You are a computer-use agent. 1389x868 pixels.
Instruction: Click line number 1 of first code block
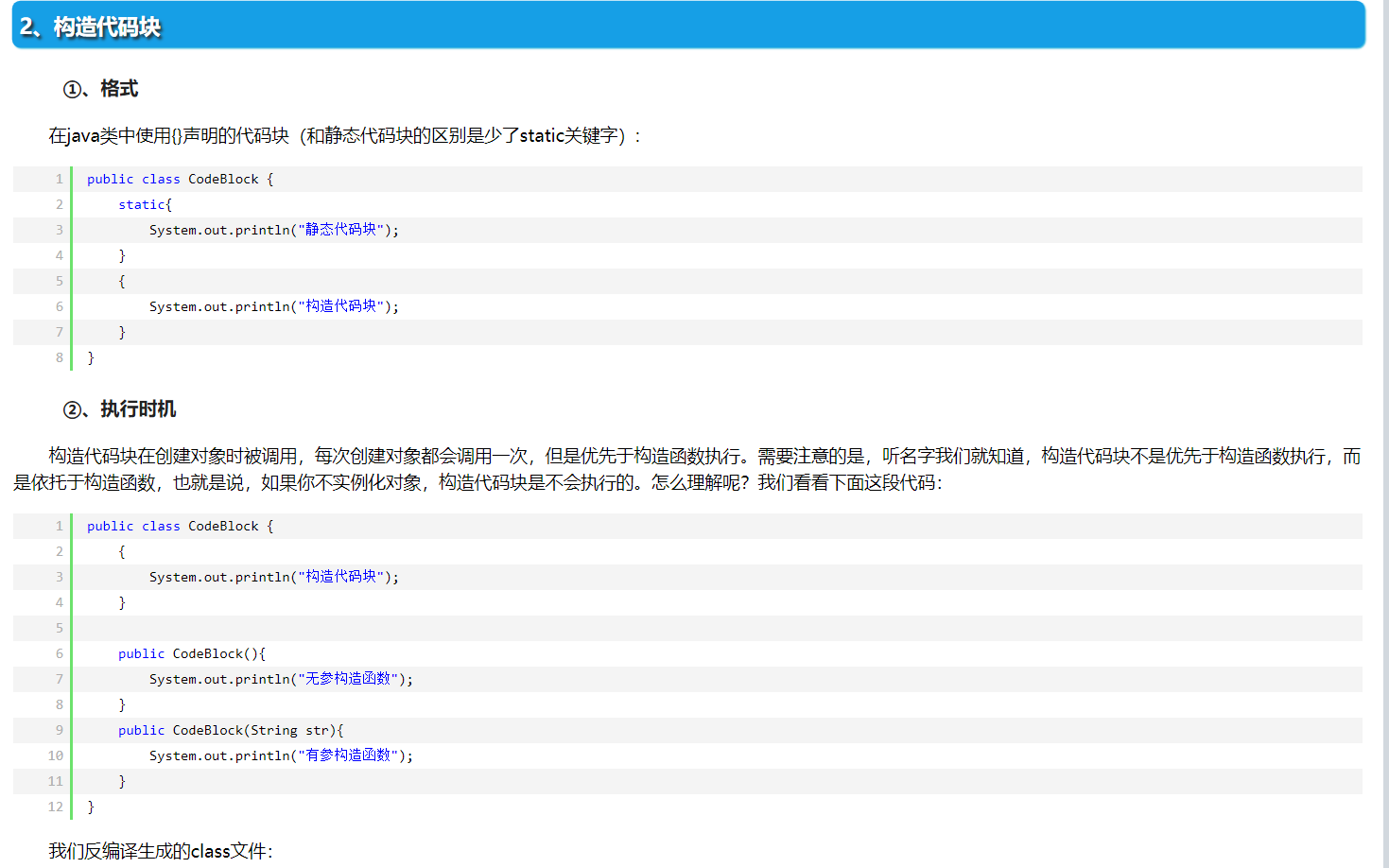[x=59, y=179]
